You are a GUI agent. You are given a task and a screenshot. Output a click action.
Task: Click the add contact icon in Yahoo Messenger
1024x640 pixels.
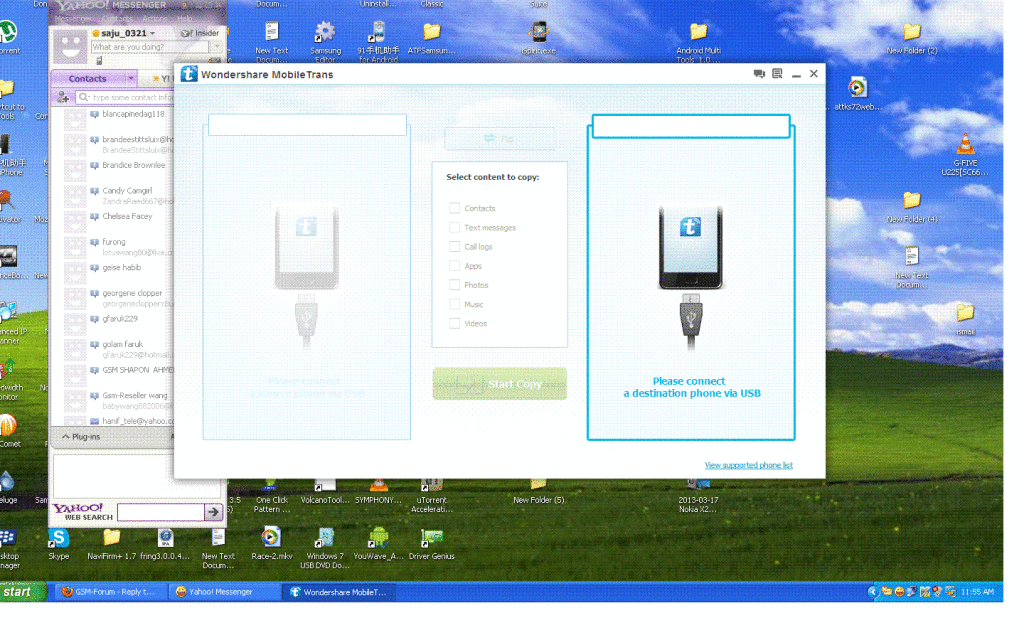coord(63,97)
